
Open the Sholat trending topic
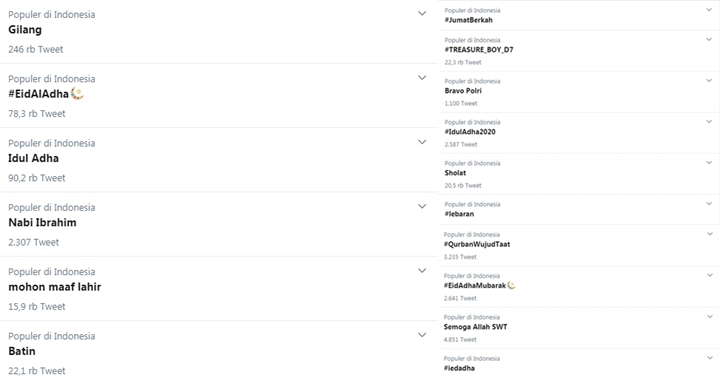point(455,173)
